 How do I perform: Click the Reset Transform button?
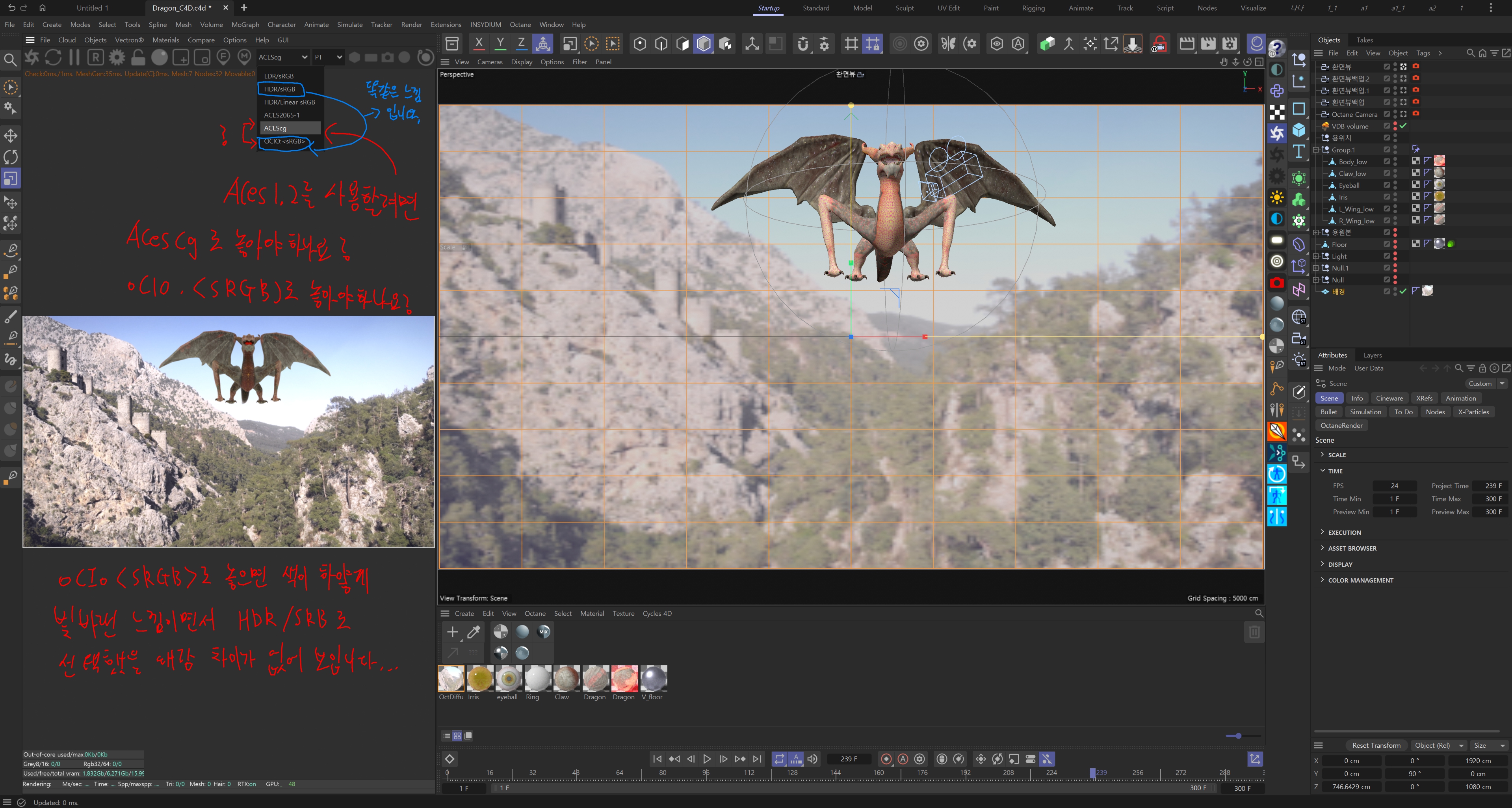[1376, 745]
